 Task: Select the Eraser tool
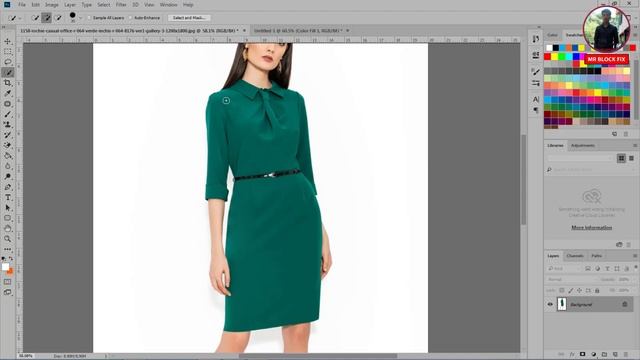pos(8,145)
